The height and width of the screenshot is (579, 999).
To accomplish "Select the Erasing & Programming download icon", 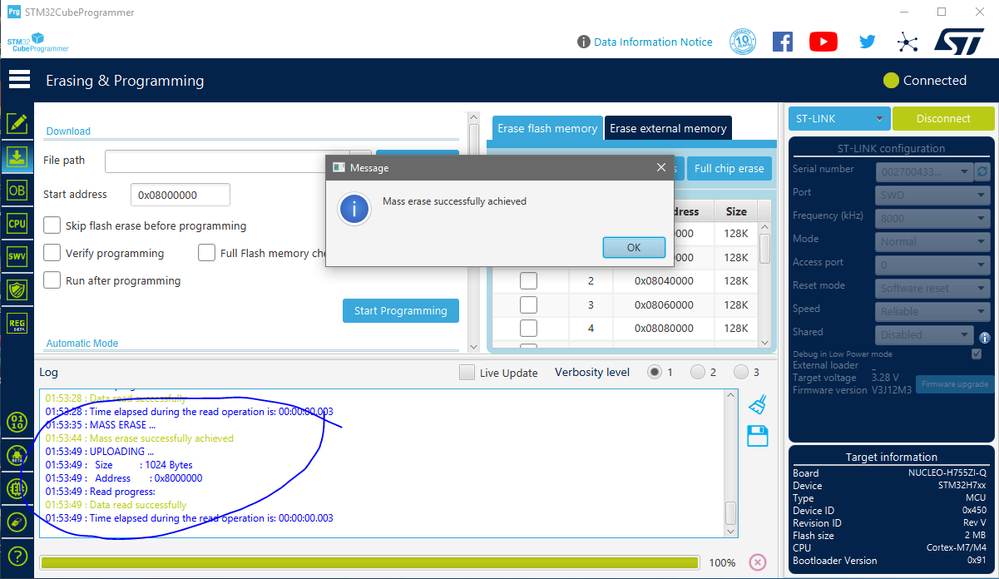I will (17, 157).
